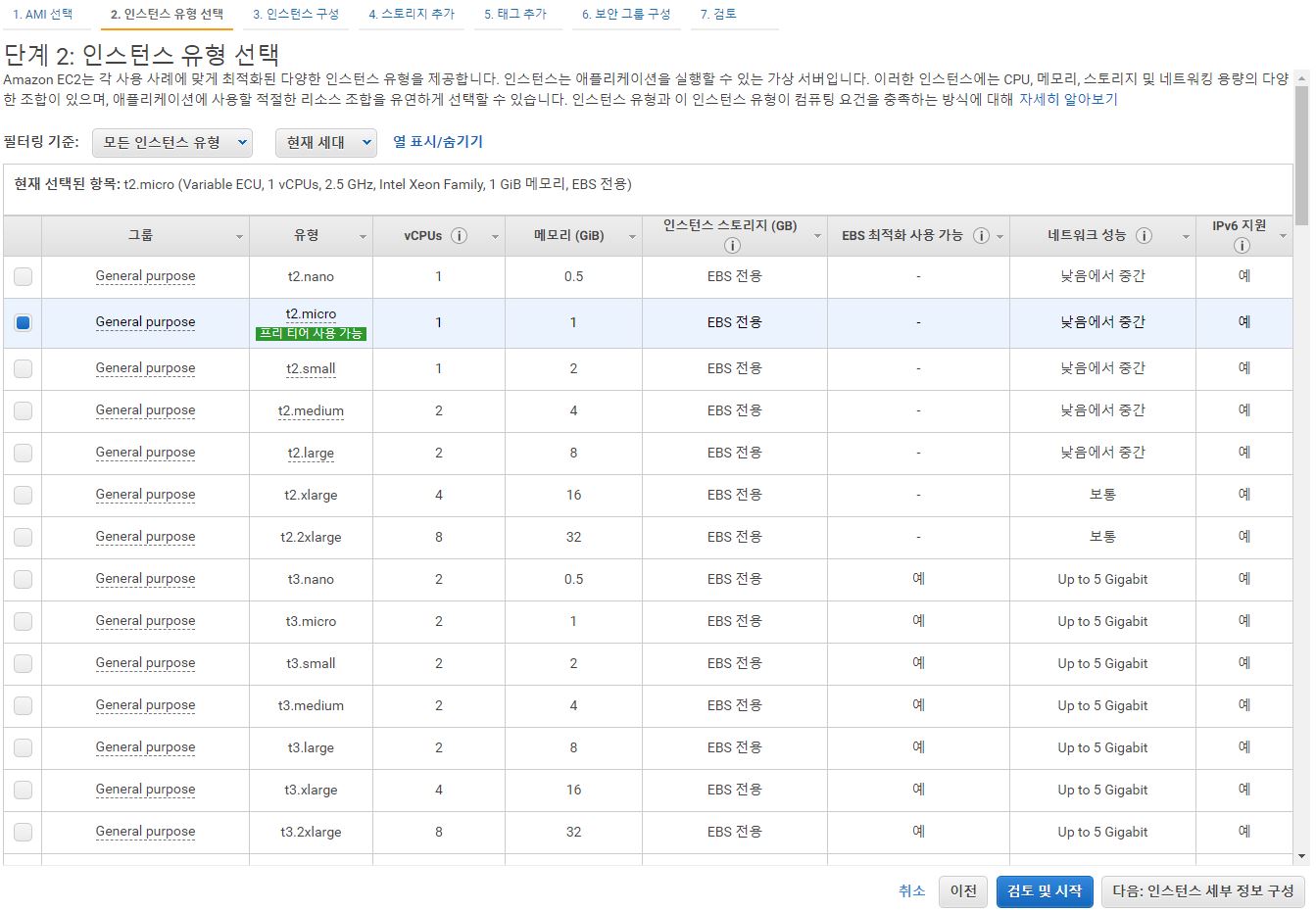
Task: Click the 이전 button
Action: pyautogui.click(x=963, y=890)
